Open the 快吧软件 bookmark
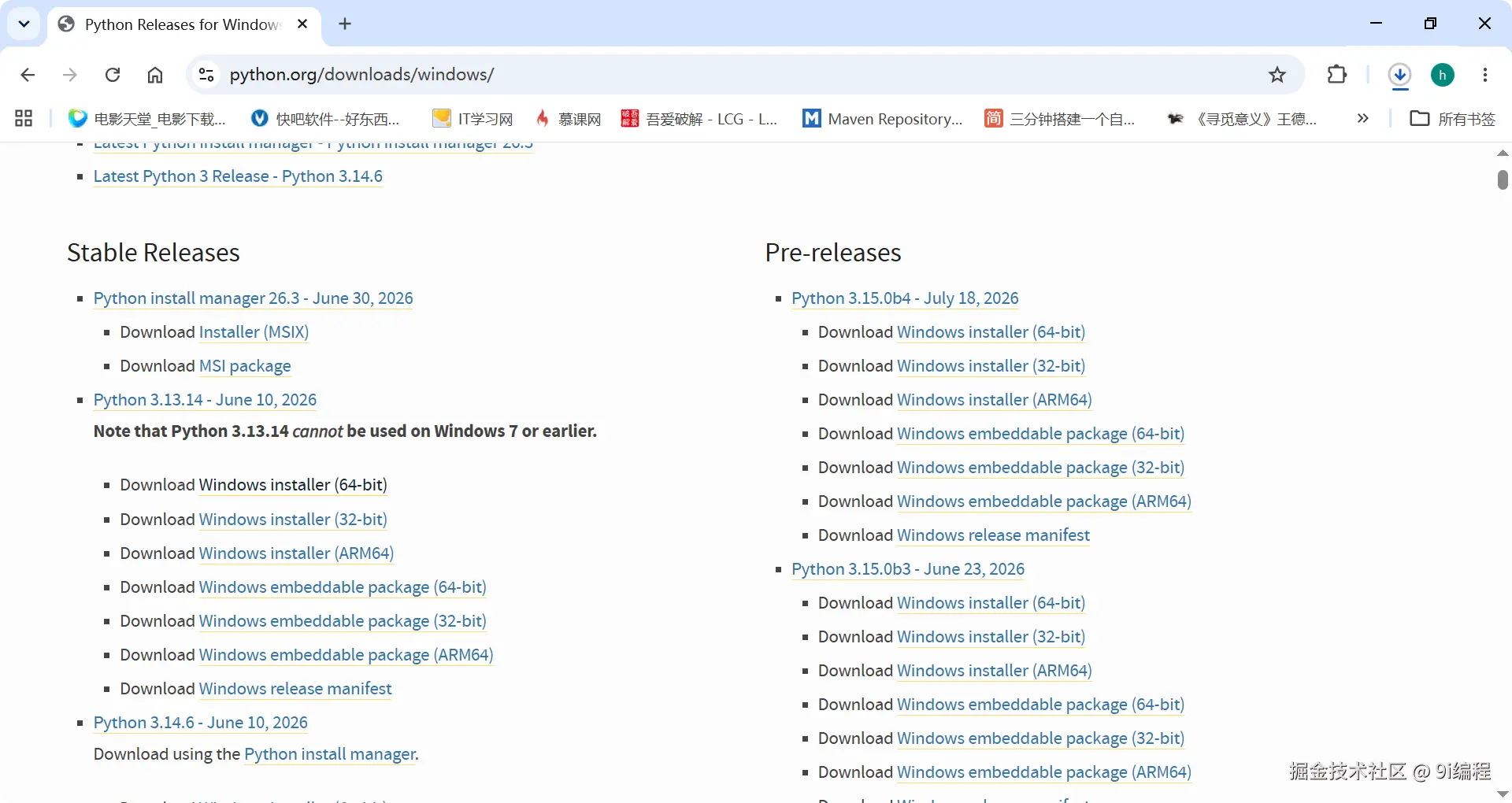1512x803 pixels. click(325, 119)
